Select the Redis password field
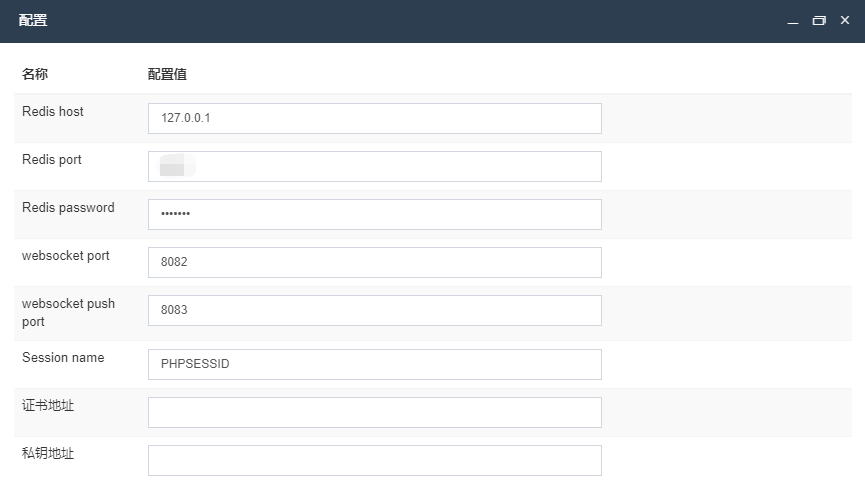The image size is (865, 483). (374, 214)
